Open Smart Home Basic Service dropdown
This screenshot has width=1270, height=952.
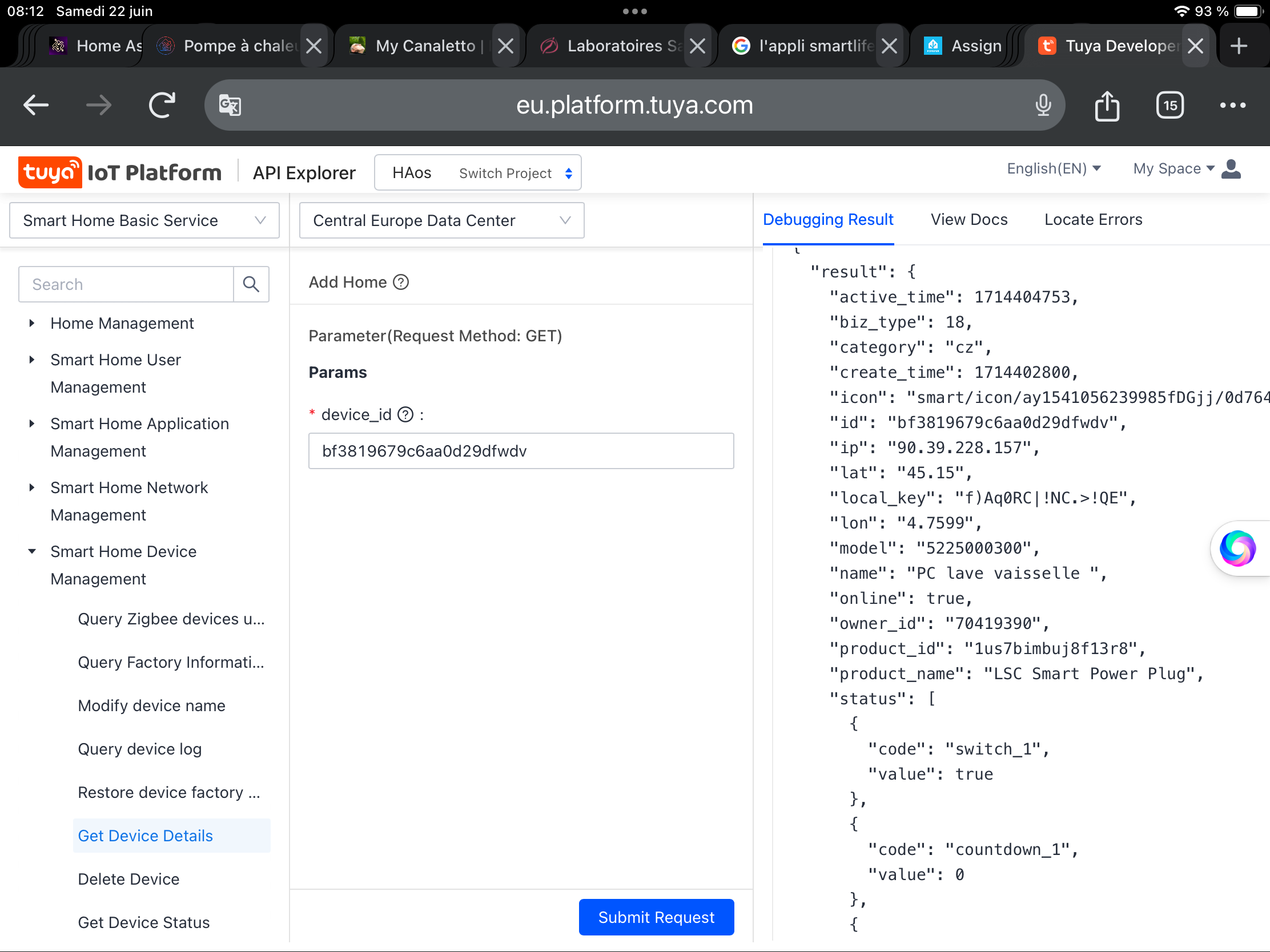click(x=144, y=220)
